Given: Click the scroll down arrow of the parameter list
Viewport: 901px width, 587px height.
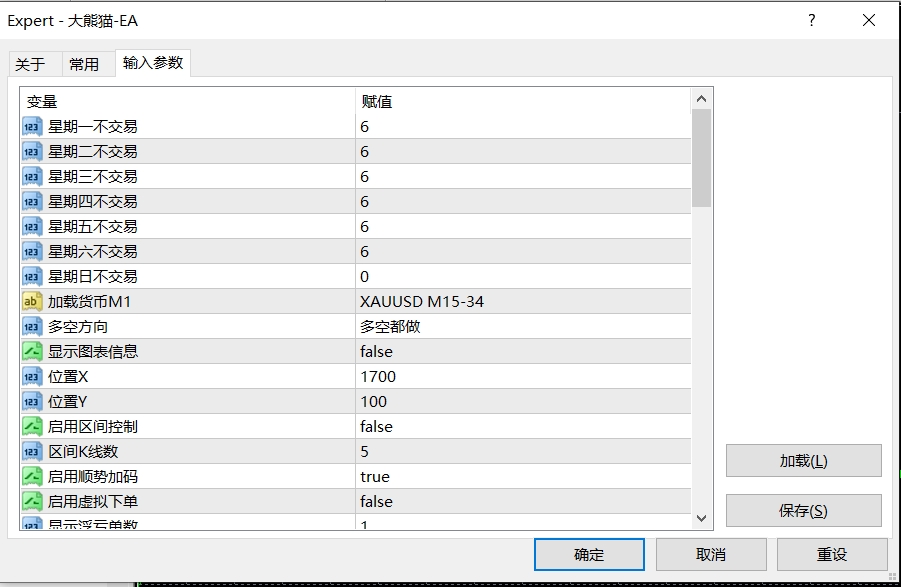Looking at the screenshot, I should coord(701,518).
